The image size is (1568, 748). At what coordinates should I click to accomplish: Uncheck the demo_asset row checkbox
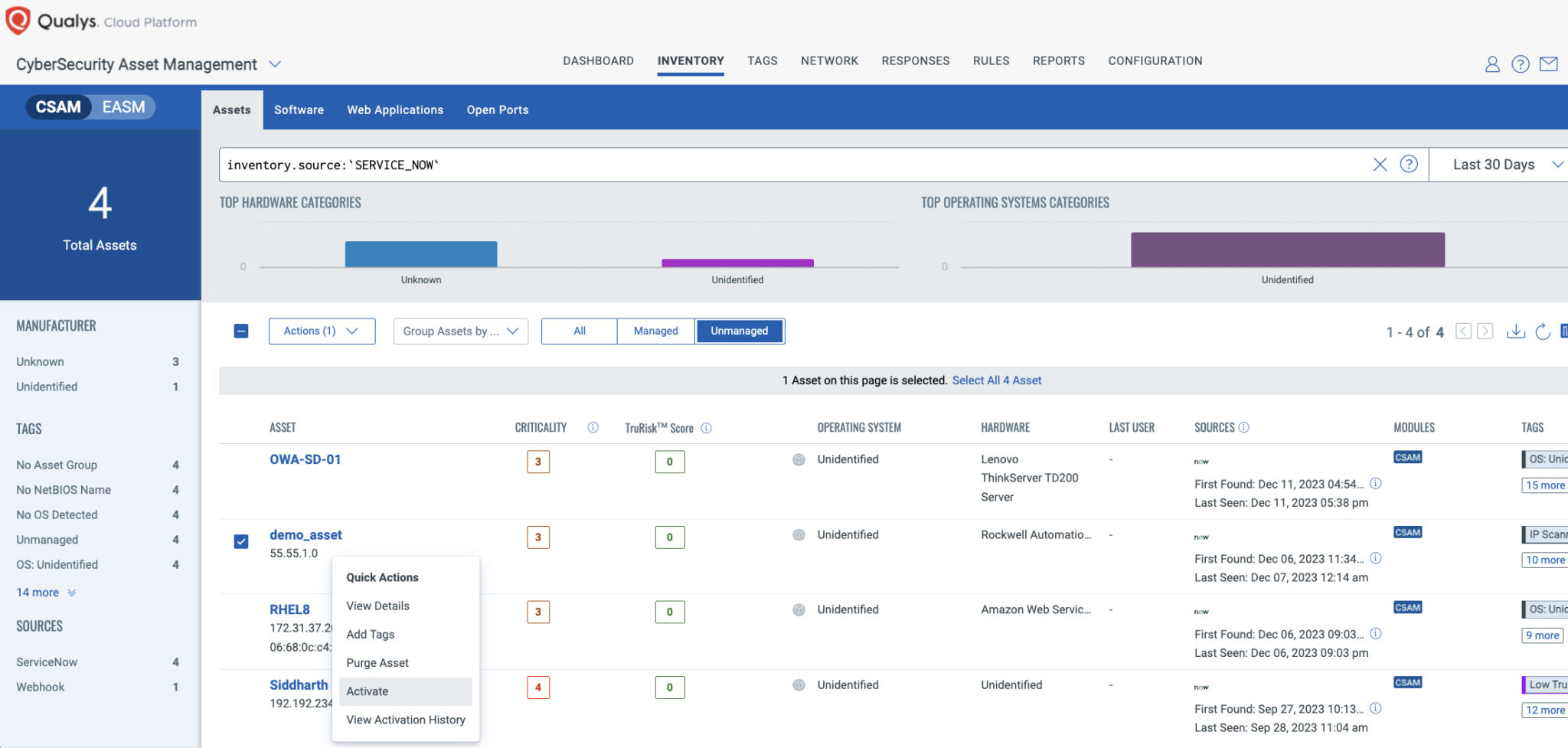tap(241, 542)
